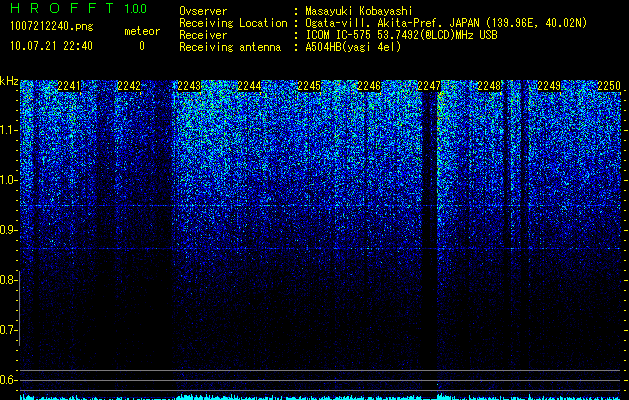Screen dimensions: 629x400
Task: Click the 2249 time marker
Action: pyautogui.click(x=549, y=86)
